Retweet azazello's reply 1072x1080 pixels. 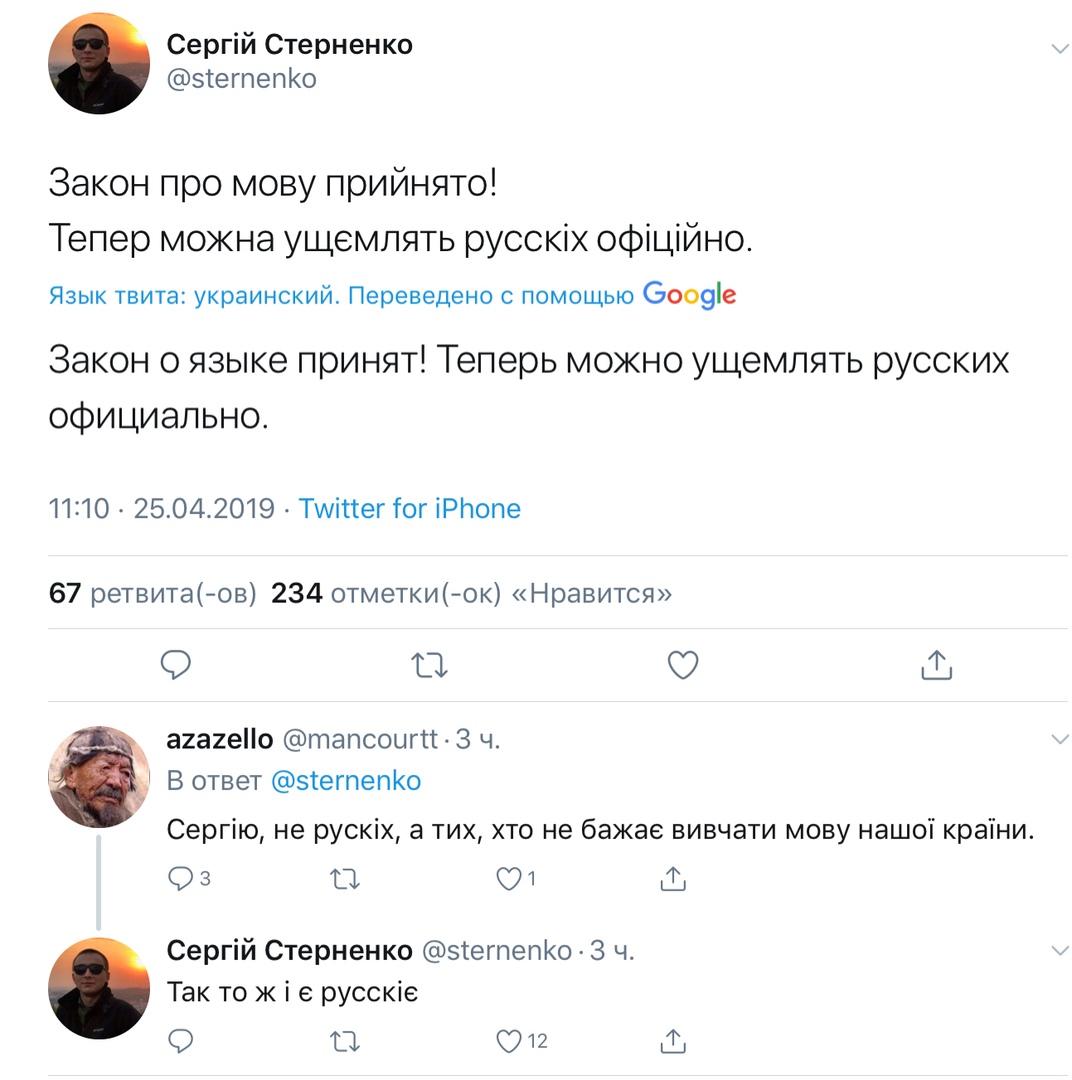[344, 879]
